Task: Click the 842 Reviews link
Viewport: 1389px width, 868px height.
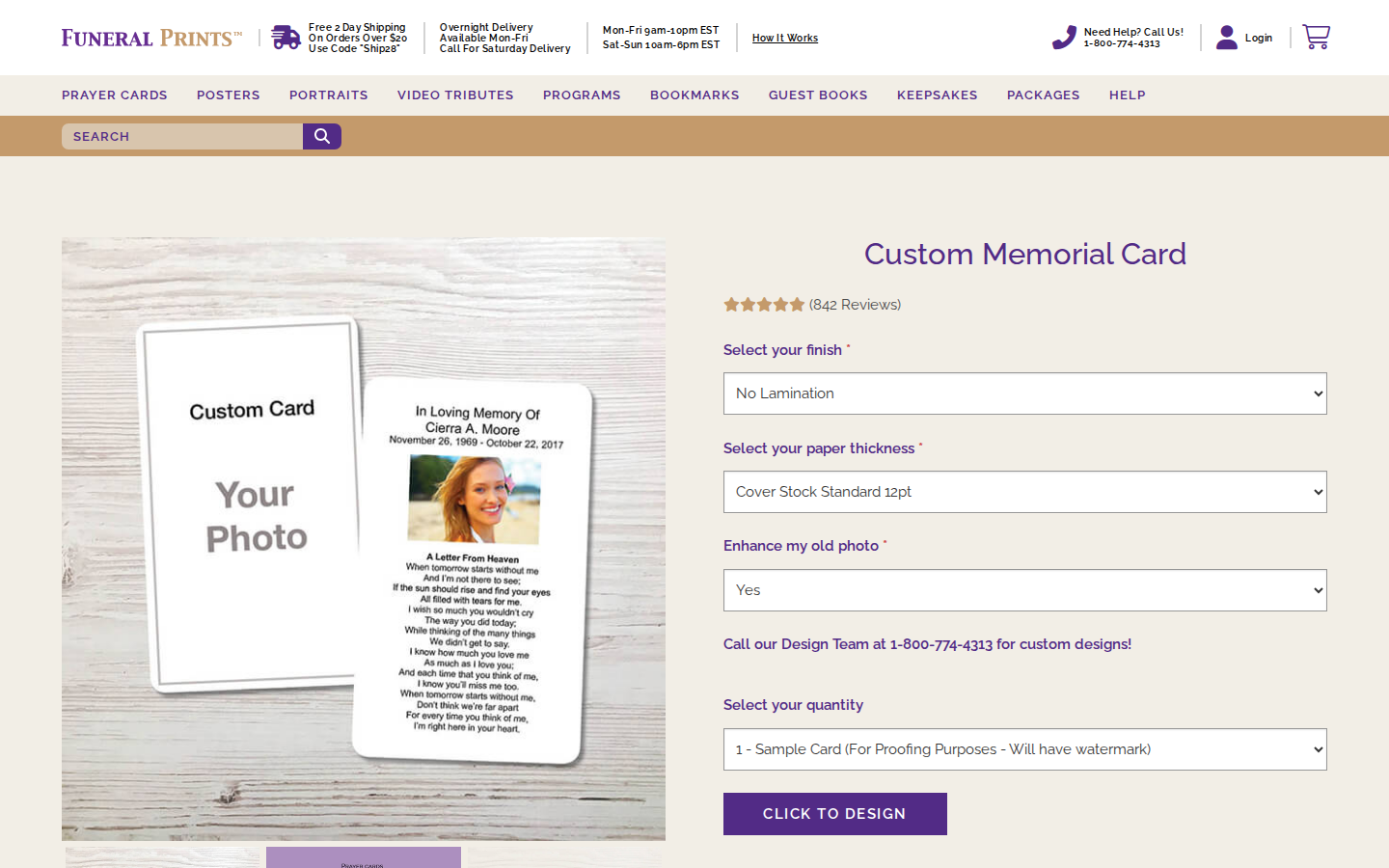Action: pyautogui.click(x=855, y=305)
